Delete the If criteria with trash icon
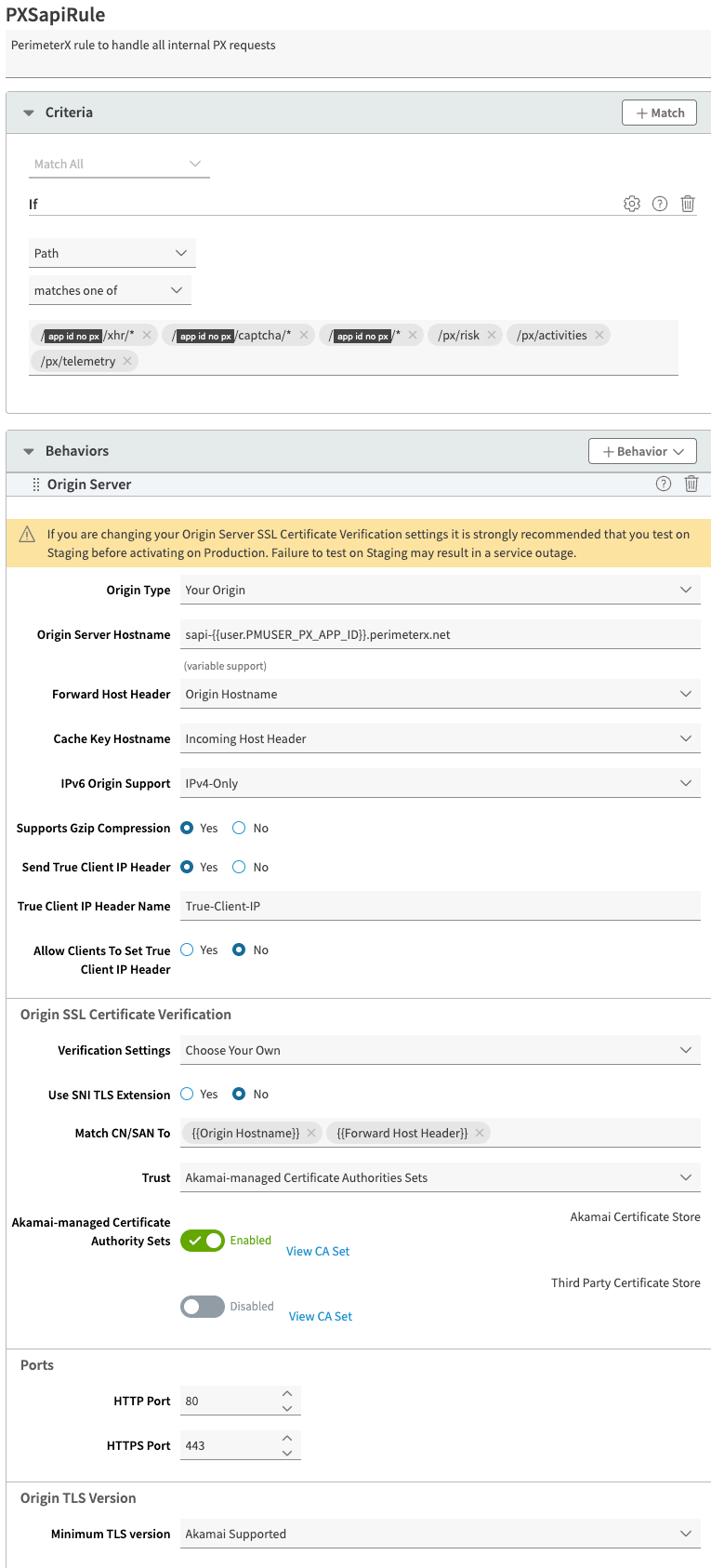711x1568 pixels. (688, 204)
